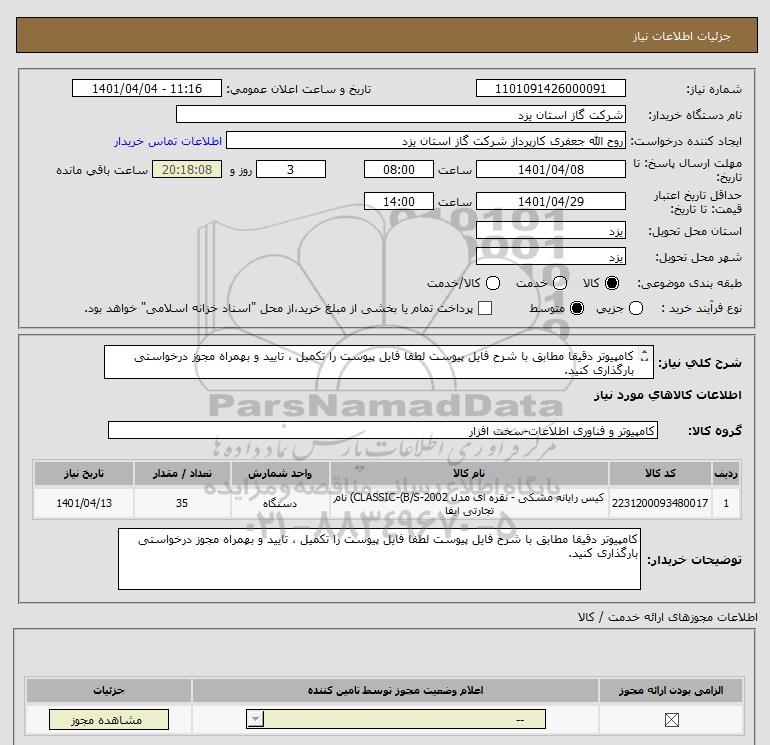Screen dimensions: 770x745
Task: Click the جزئیات column header
Action: (x=109, y=690)
